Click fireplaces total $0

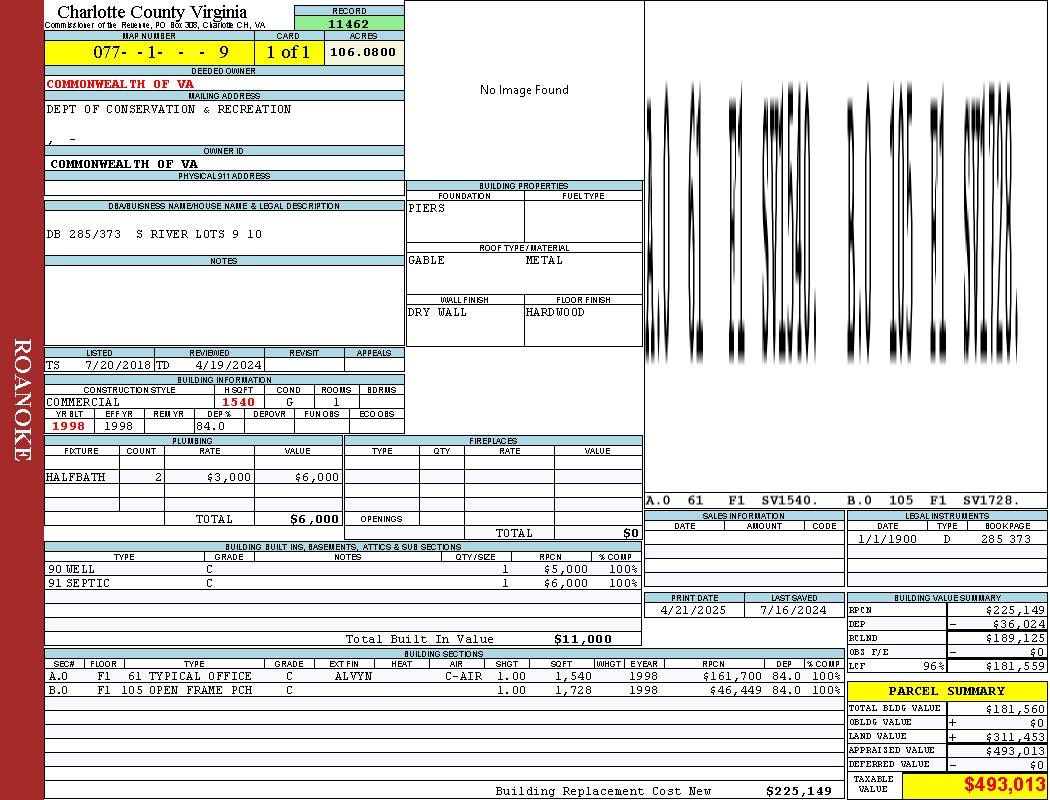[x=631, y=533]
